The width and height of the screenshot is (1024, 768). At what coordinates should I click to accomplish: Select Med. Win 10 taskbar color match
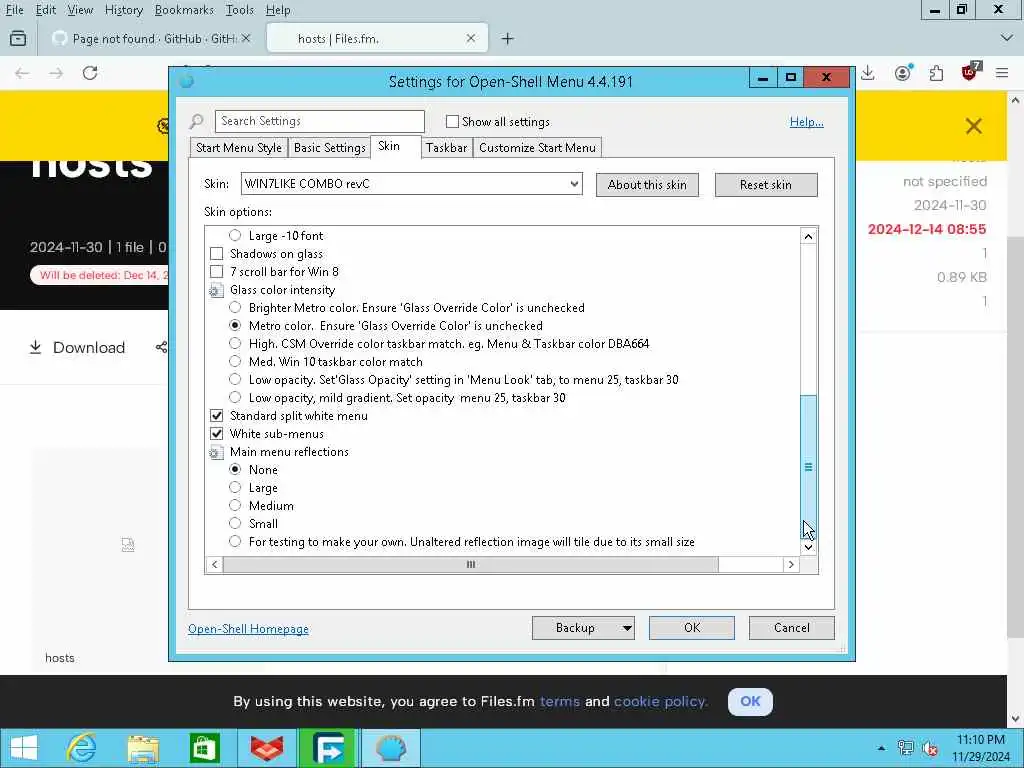coord(235,361)
